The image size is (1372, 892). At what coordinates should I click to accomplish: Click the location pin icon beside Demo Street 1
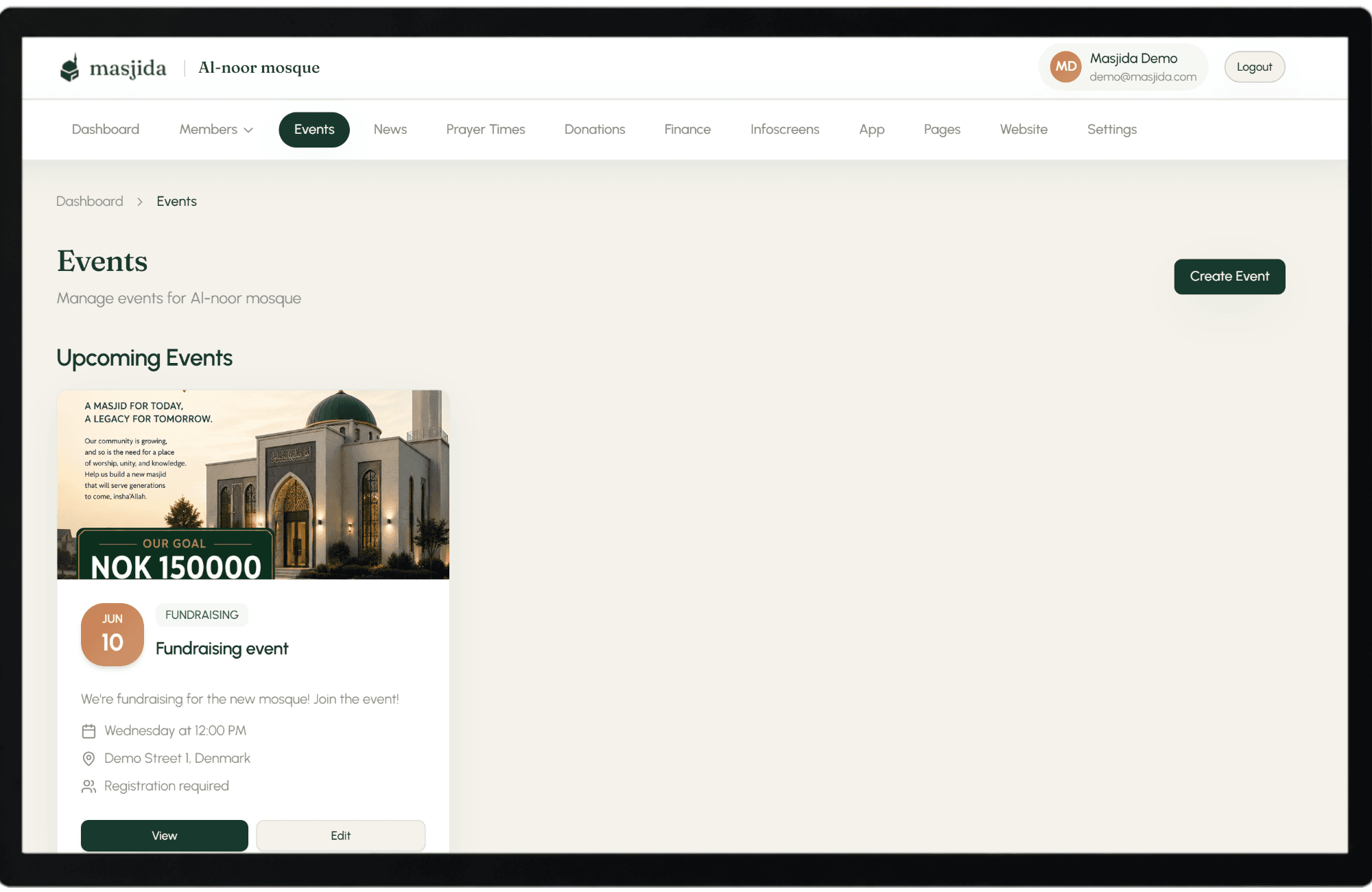88,758
